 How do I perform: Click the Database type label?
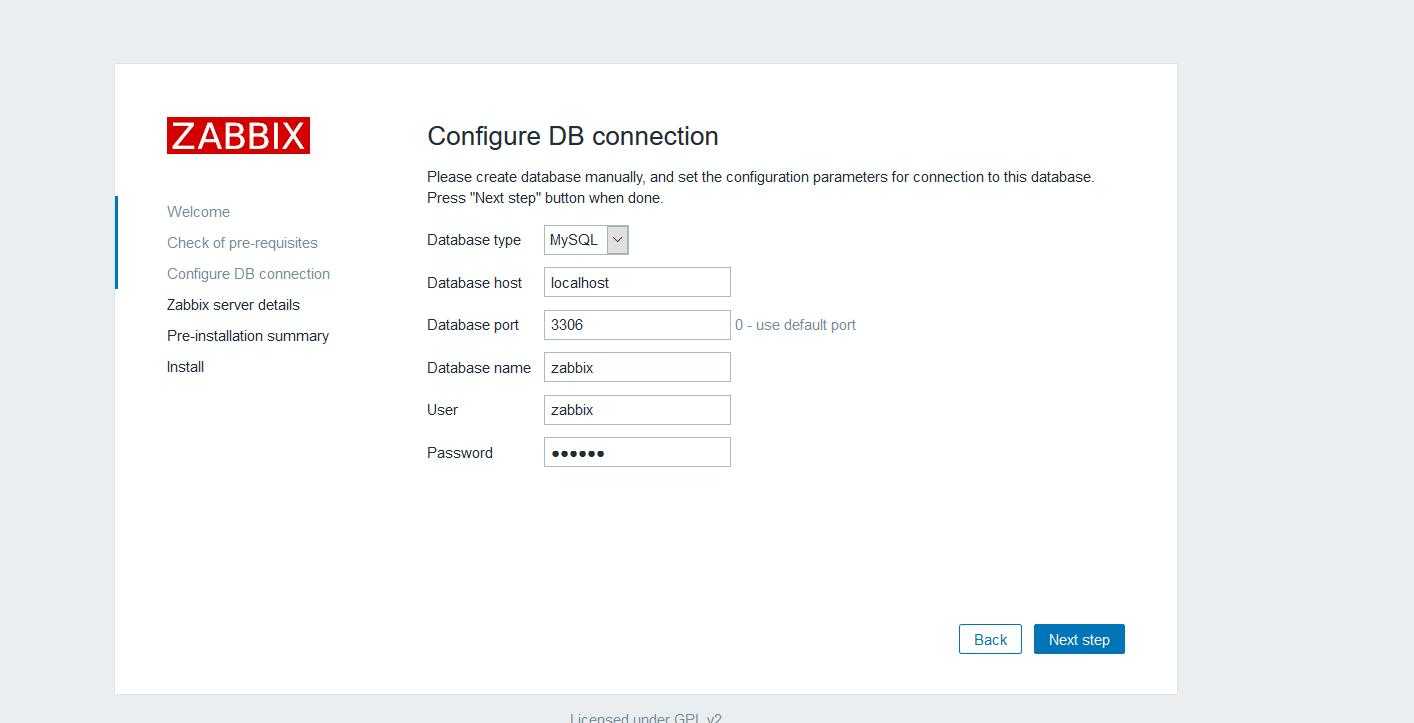(x=474, y=240)
